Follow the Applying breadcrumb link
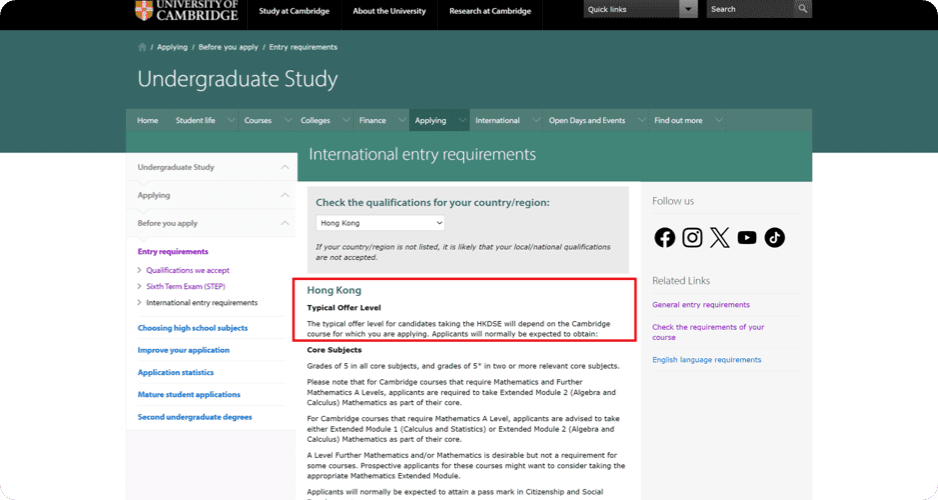The height and width of the screenshot is (500, 938). tap(172, 47)
